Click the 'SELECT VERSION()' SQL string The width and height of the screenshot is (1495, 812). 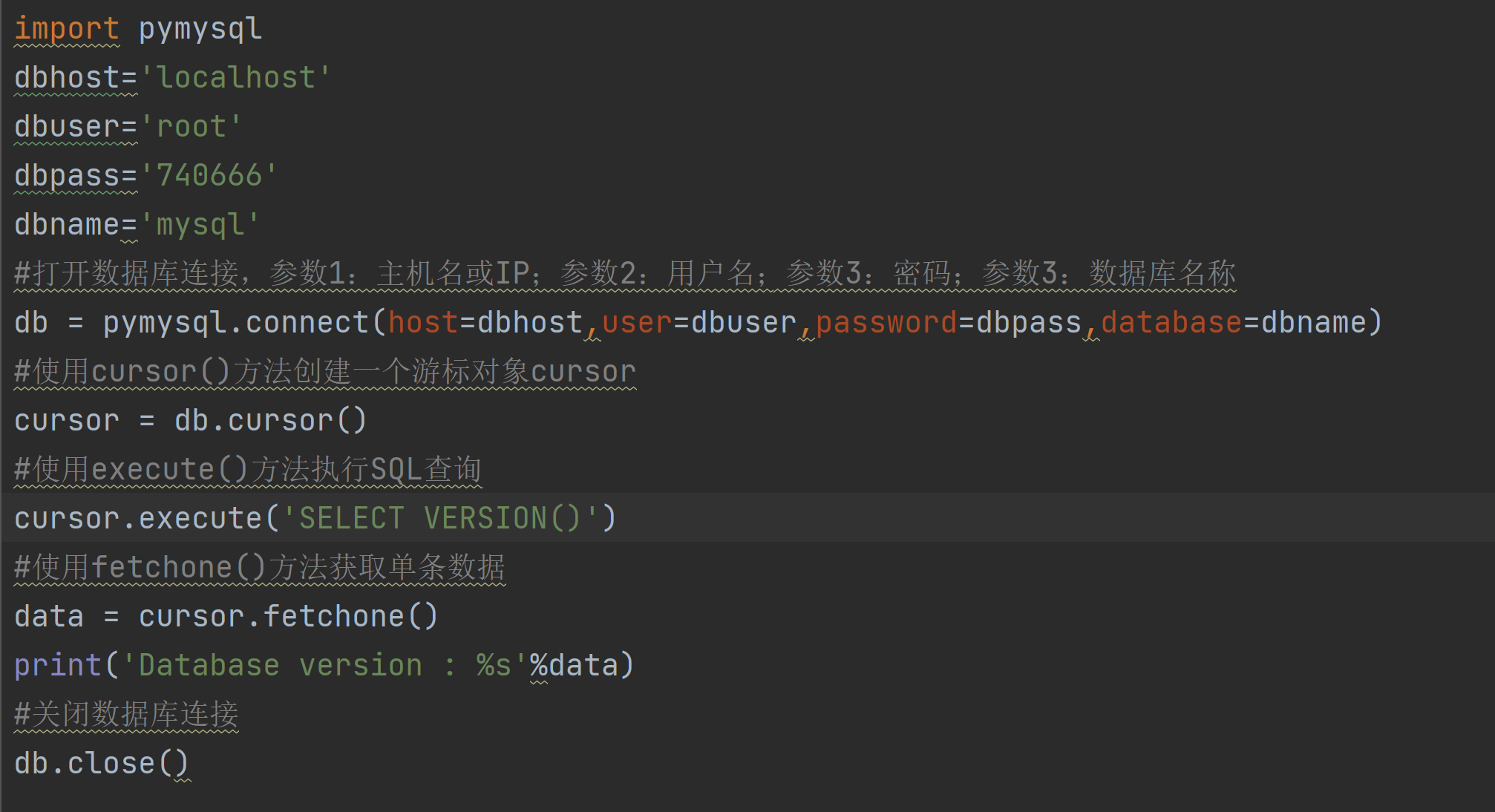tap(440, 518)
